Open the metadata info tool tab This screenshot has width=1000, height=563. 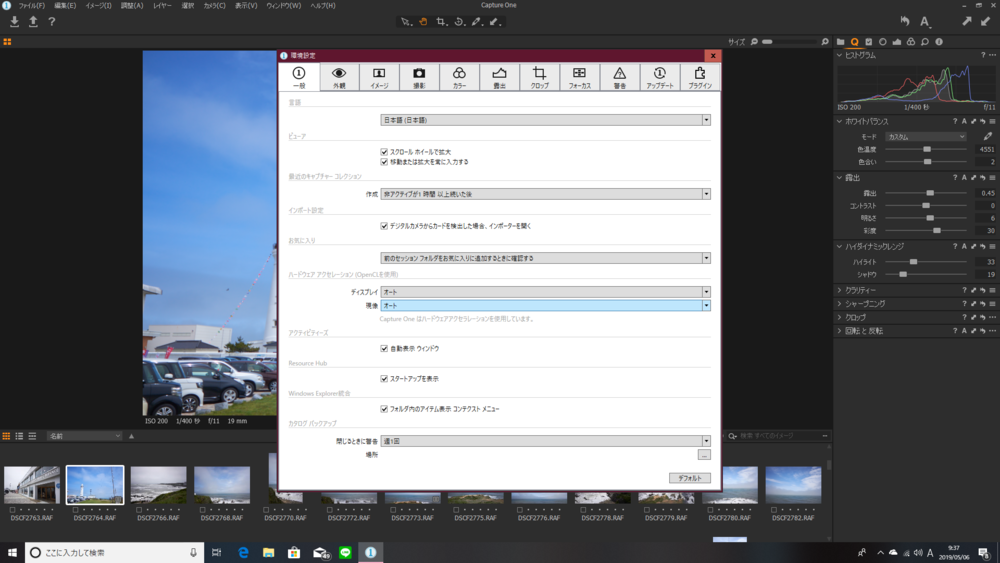[939, 41]
